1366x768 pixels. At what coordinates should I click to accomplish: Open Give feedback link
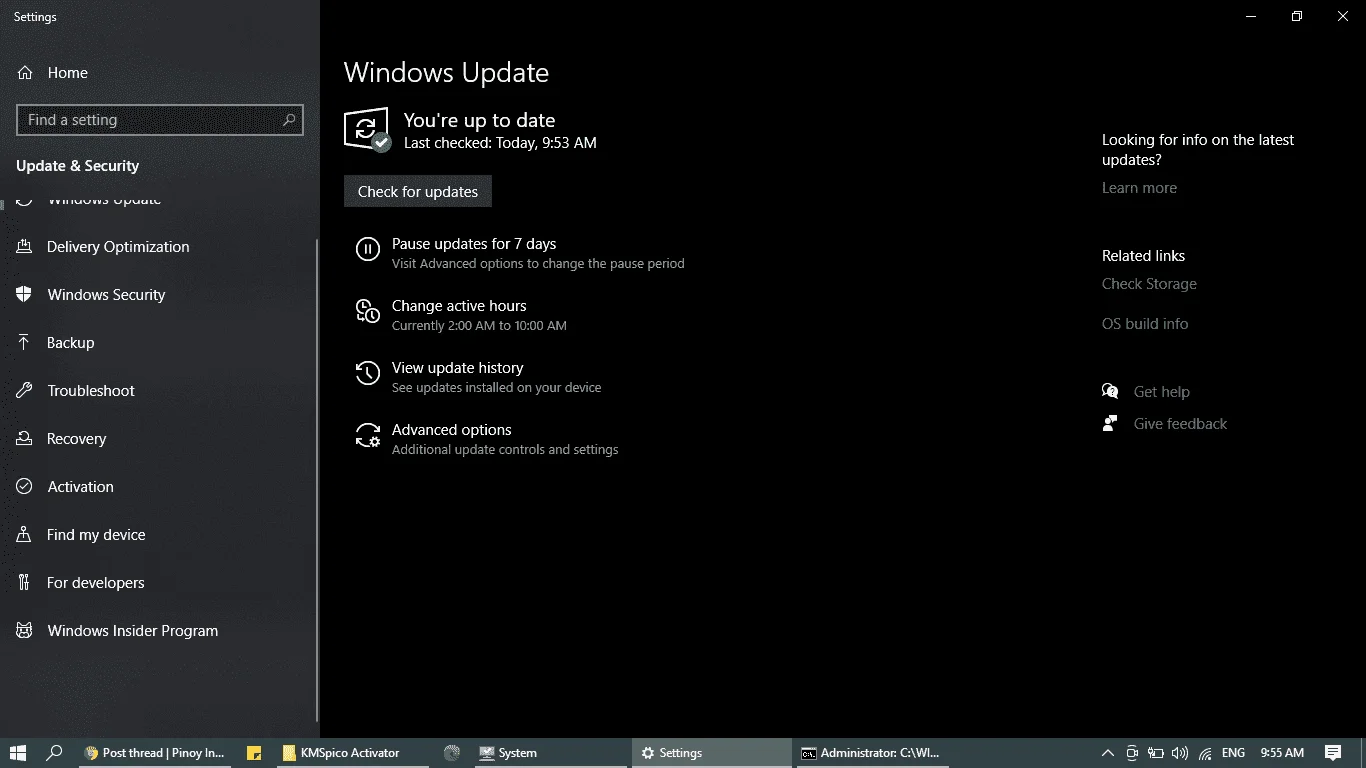pyautogui.click(x=1180, y=424)
